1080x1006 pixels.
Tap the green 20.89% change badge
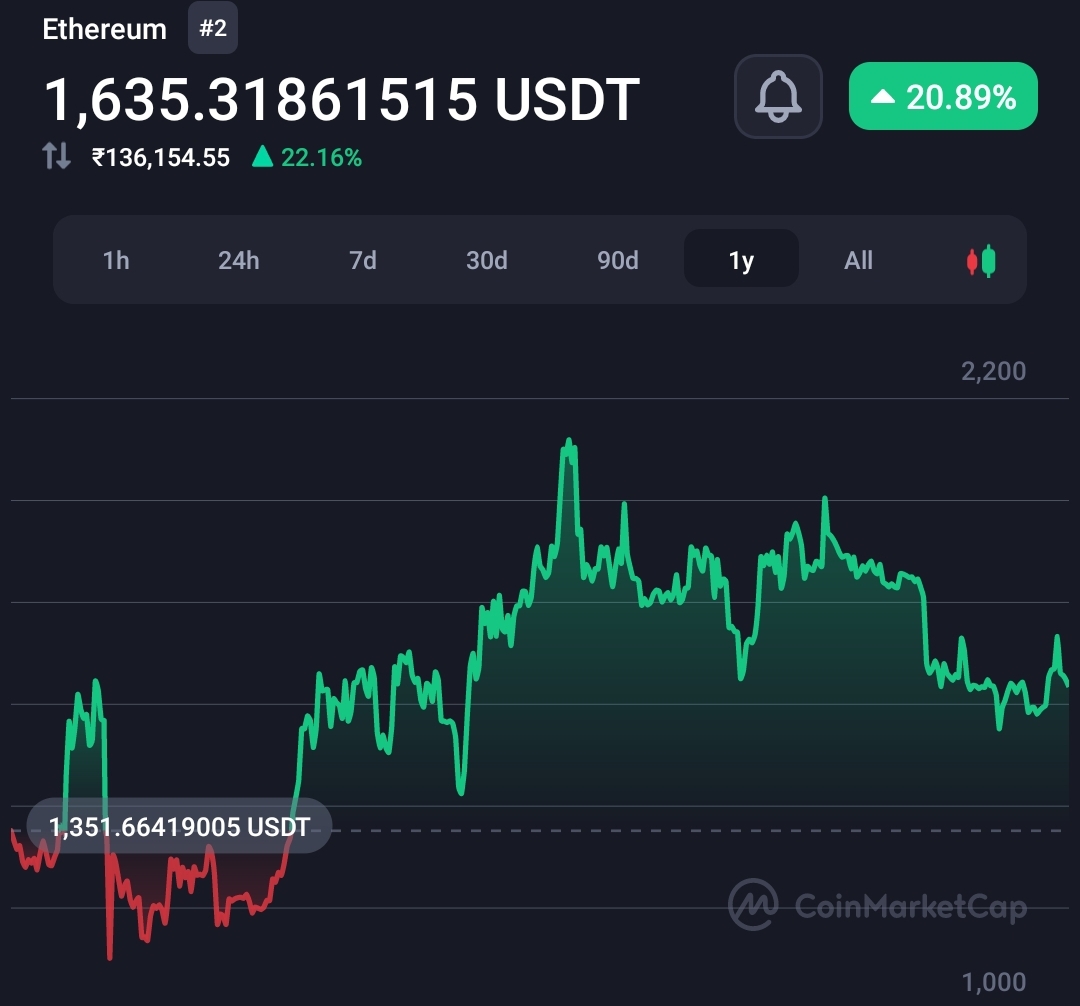pos(943,96)
